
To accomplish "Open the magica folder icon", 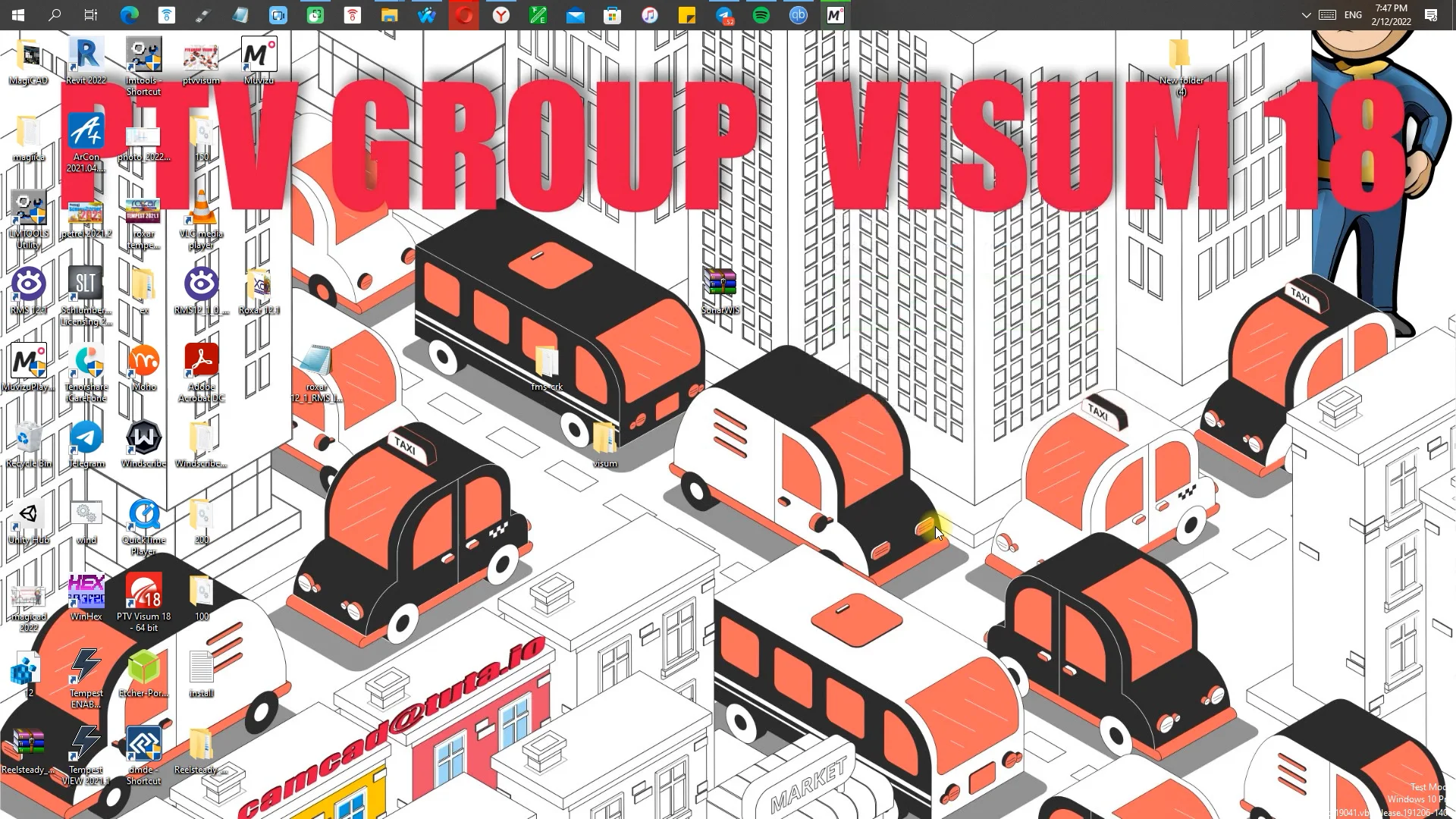I will tap(29, 138).
